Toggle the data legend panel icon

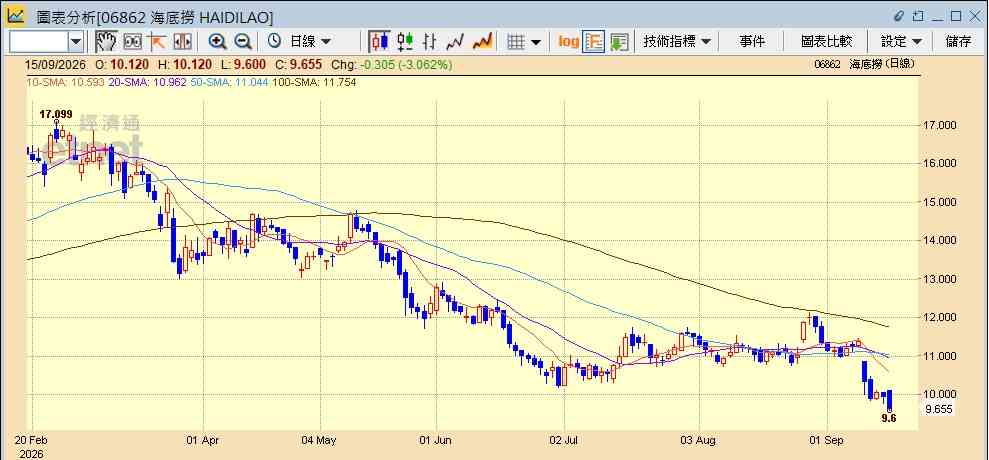pos(594,42)
